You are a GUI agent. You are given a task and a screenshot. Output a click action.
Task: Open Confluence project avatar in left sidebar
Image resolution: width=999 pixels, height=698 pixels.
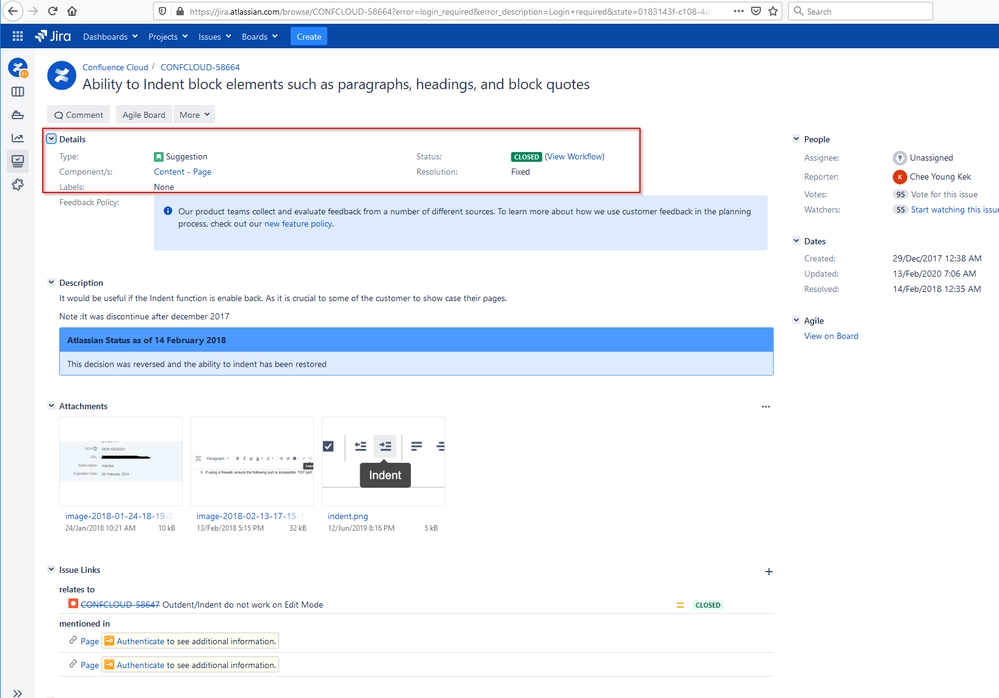(18, 68)
